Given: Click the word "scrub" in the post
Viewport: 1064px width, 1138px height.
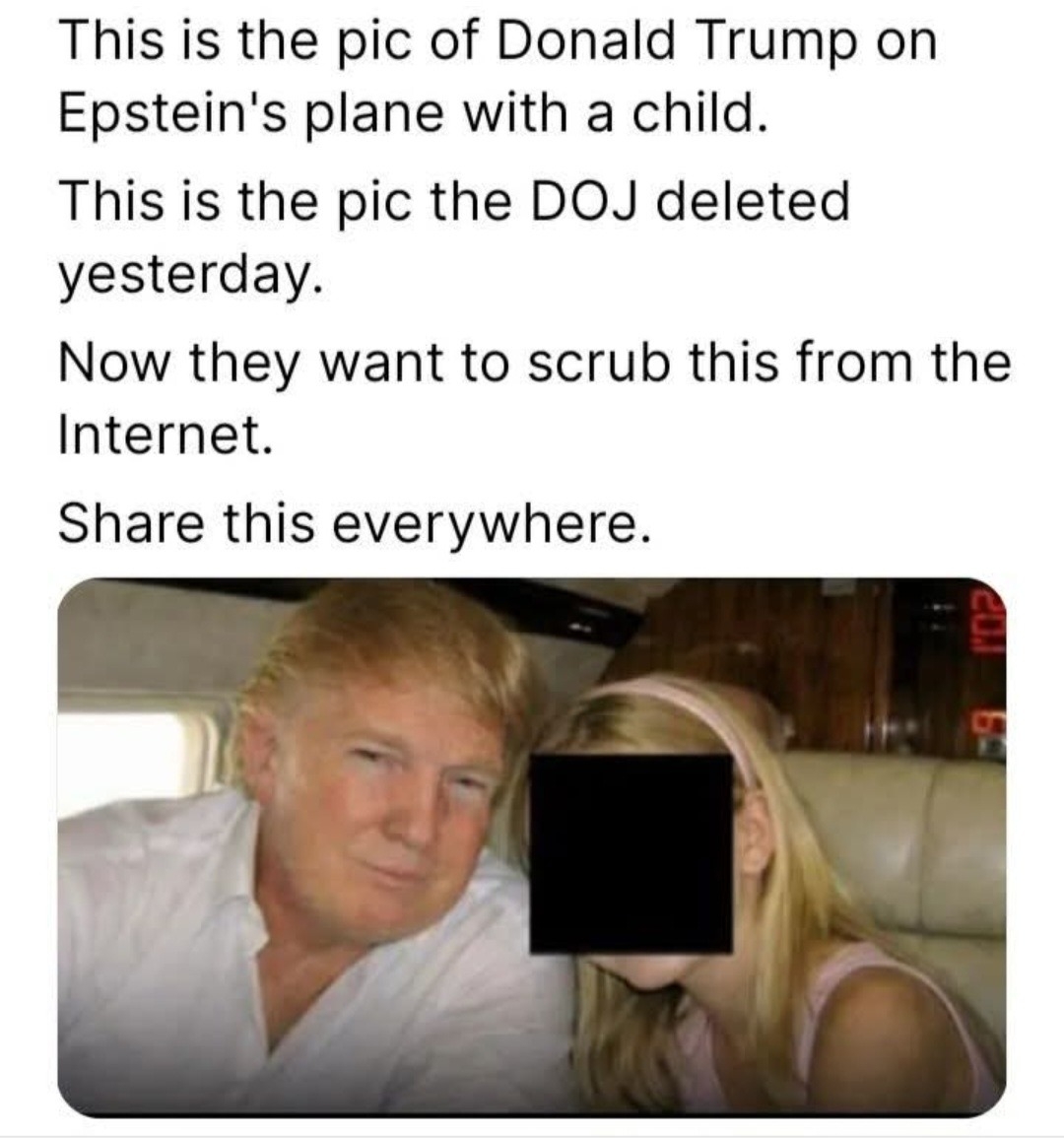Looking at the screenshot, I should click(599, 363).
